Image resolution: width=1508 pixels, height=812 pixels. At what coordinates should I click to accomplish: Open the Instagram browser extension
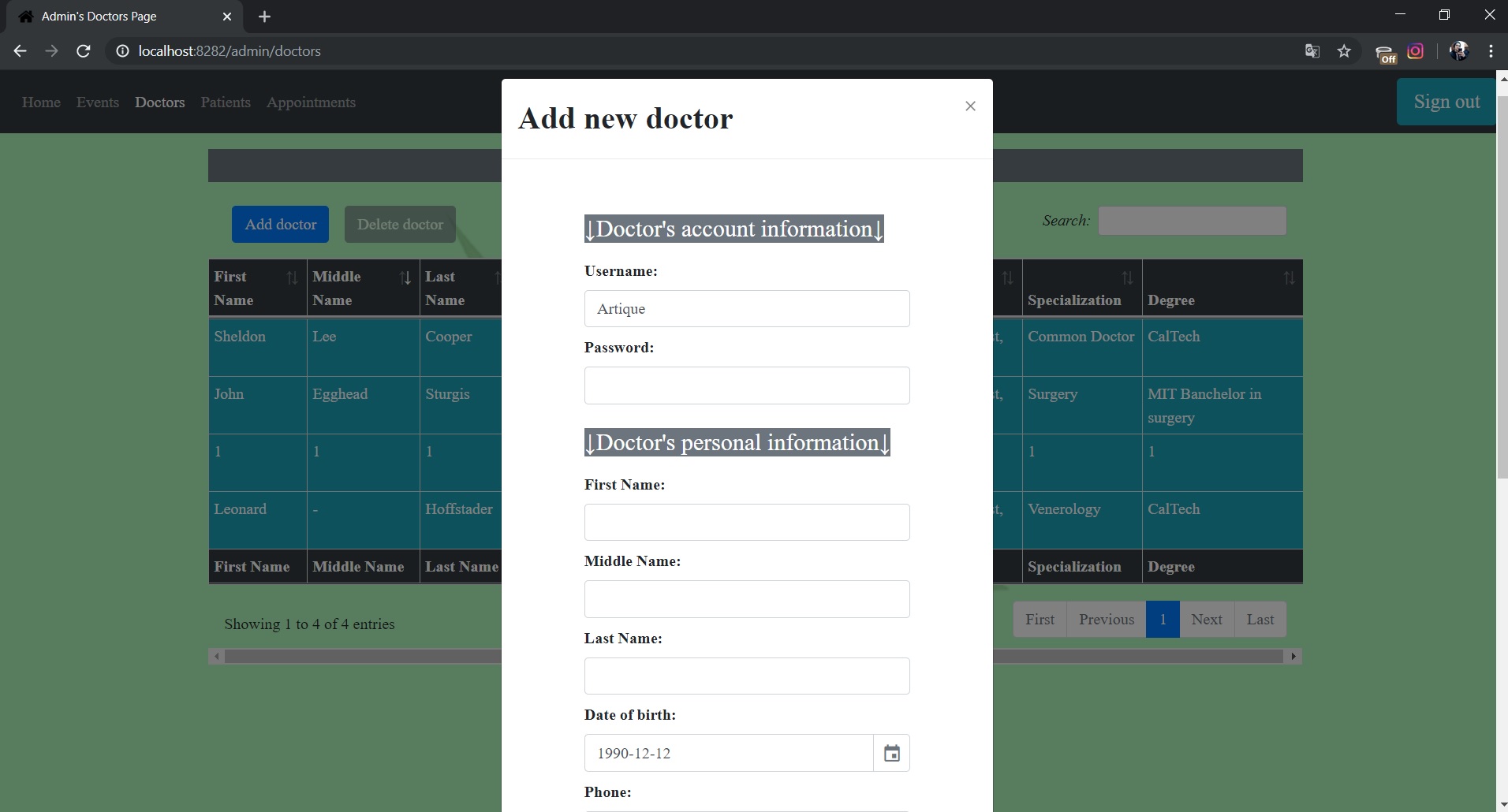pos(1416,51)
